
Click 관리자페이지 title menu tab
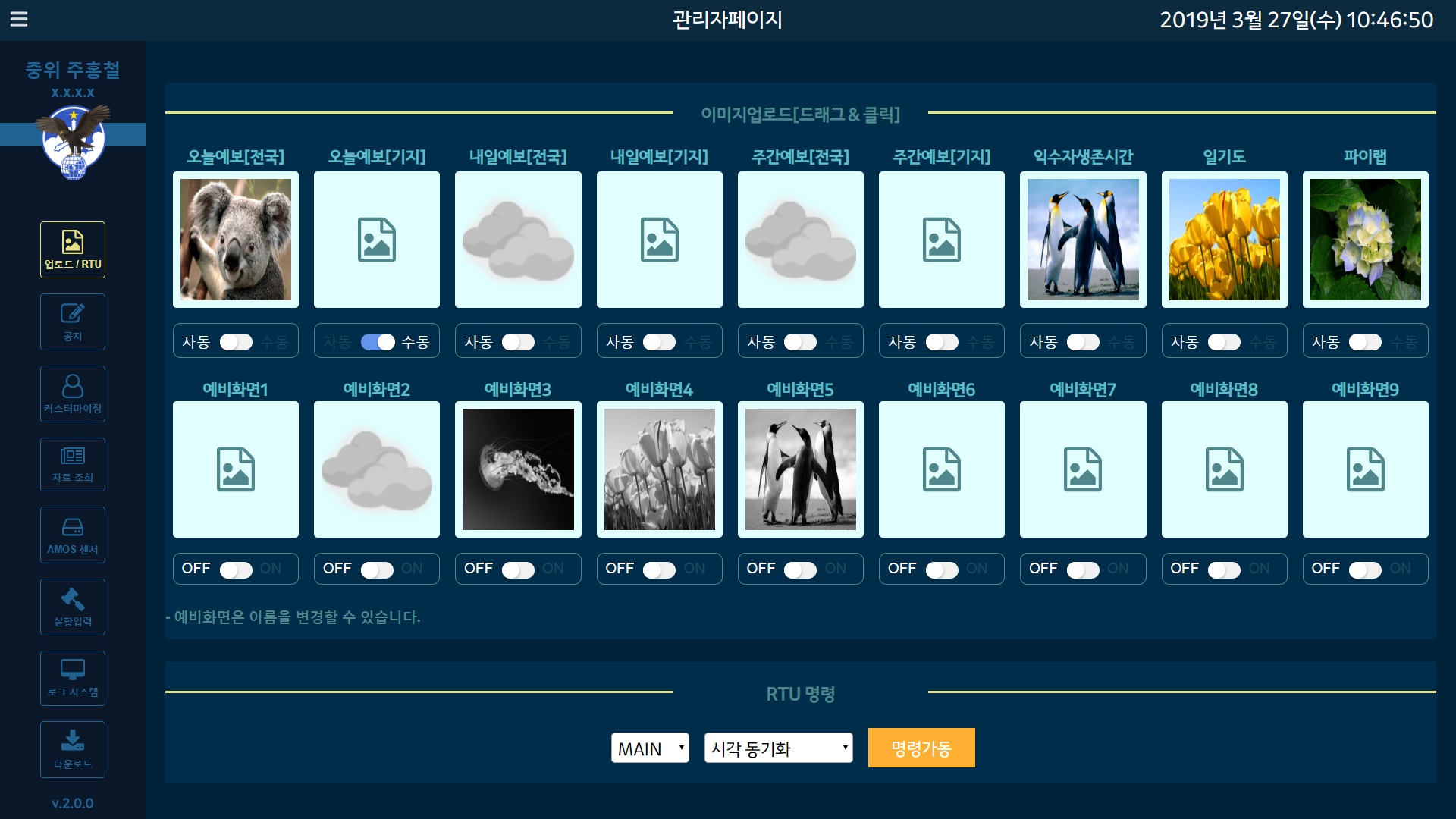pos(727,19)
